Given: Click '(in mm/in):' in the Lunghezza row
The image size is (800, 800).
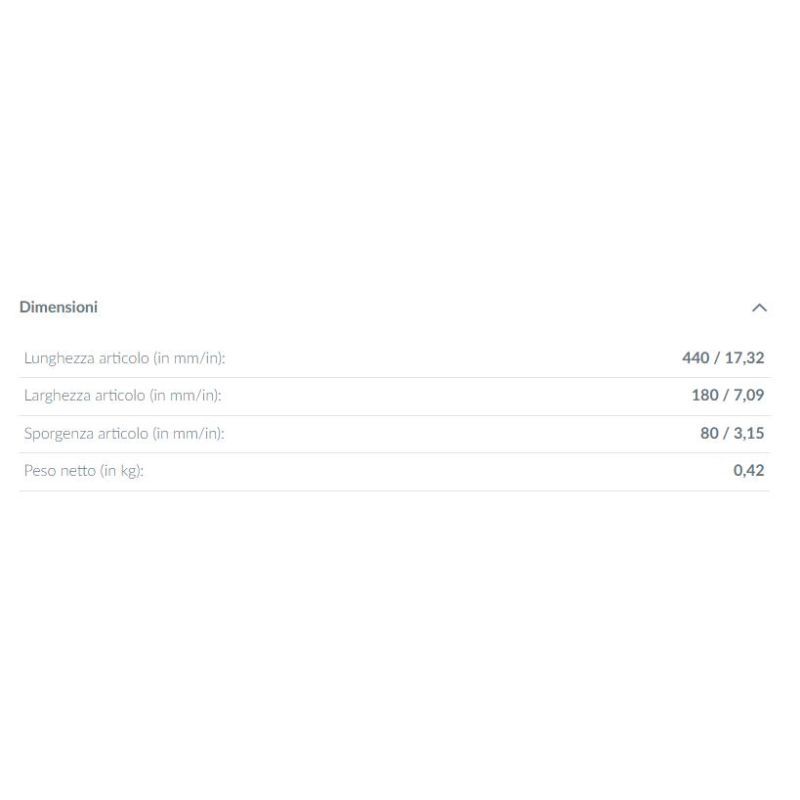Looking at the screenshot, I should (x=196, y=358).
